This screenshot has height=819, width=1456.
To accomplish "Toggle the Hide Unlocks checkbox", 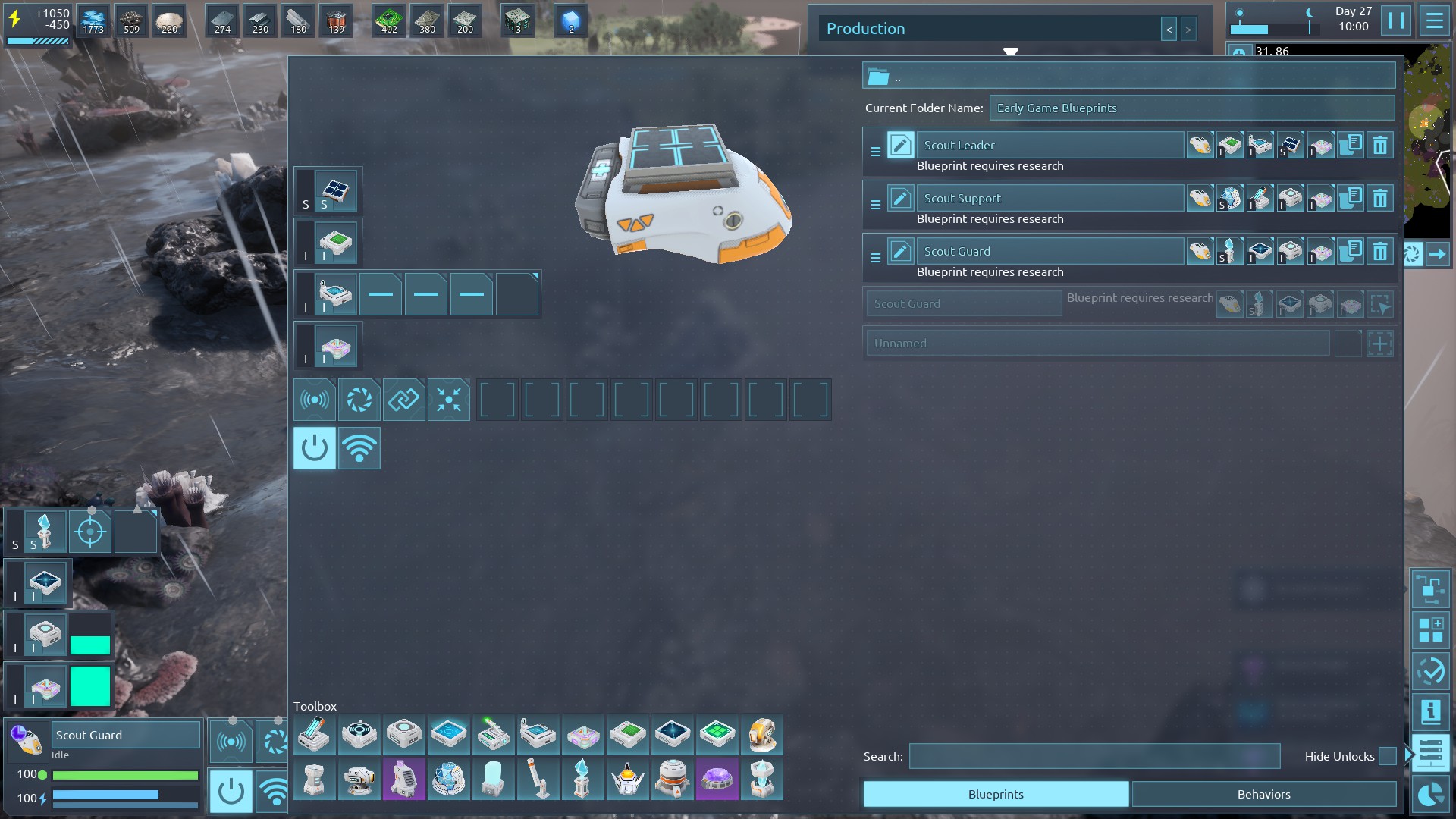I will [x=1387, y=756].
